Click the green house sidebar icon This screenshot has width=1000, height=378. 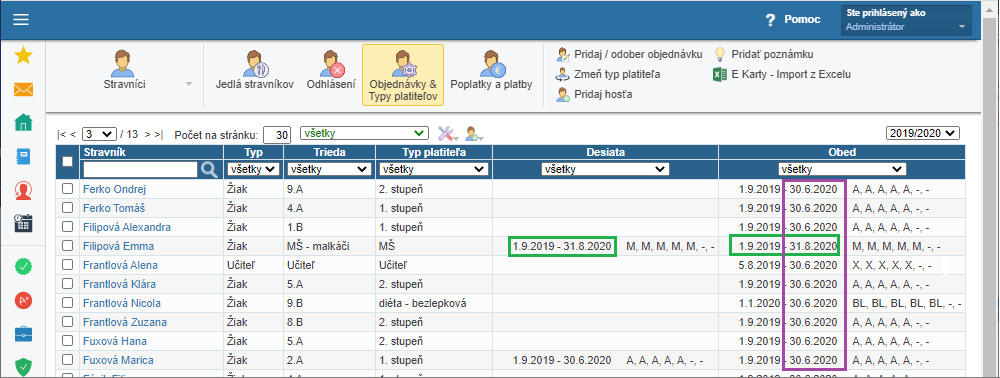coord(24,122)
